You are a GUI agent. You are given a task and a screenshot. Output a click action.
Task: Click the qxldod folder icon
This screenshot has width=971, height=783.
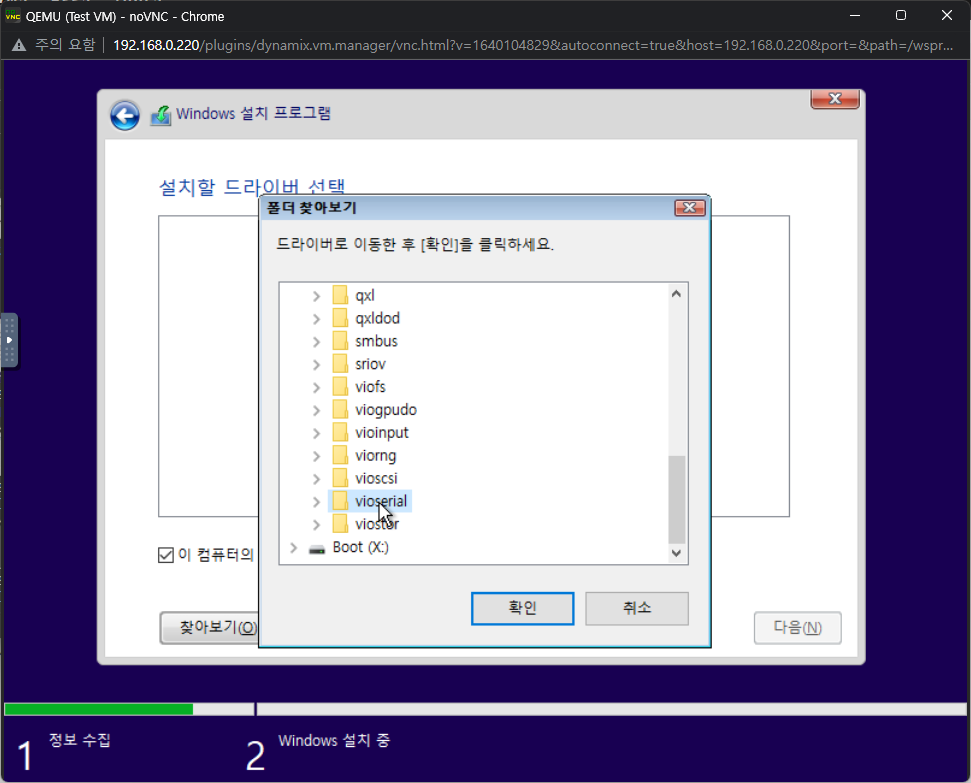340,318
